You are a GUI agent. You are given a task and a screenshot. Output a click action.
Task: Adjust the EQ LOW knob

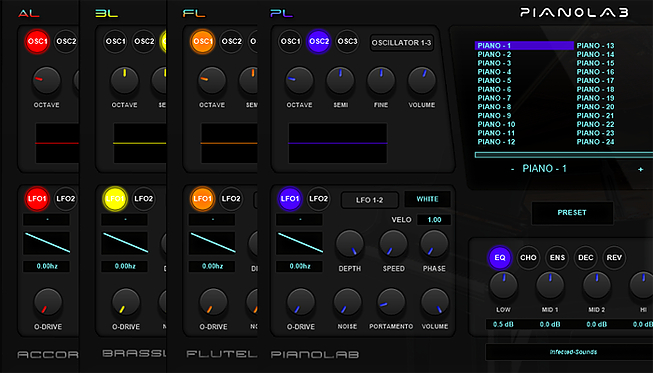(503, 286)
